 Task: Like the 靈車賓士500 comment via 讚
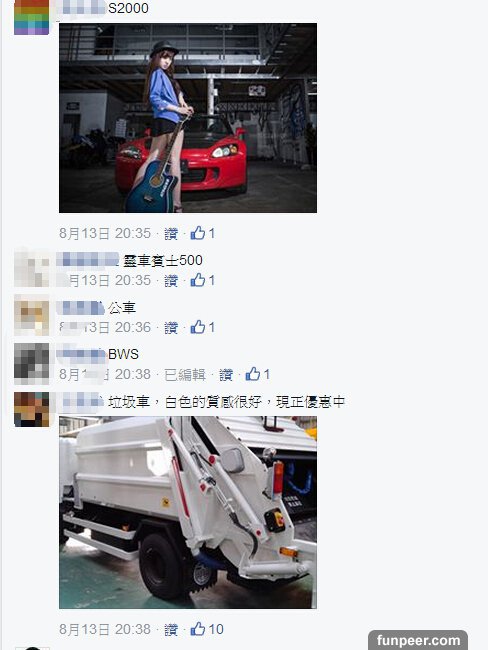click(x=171, y=281)
